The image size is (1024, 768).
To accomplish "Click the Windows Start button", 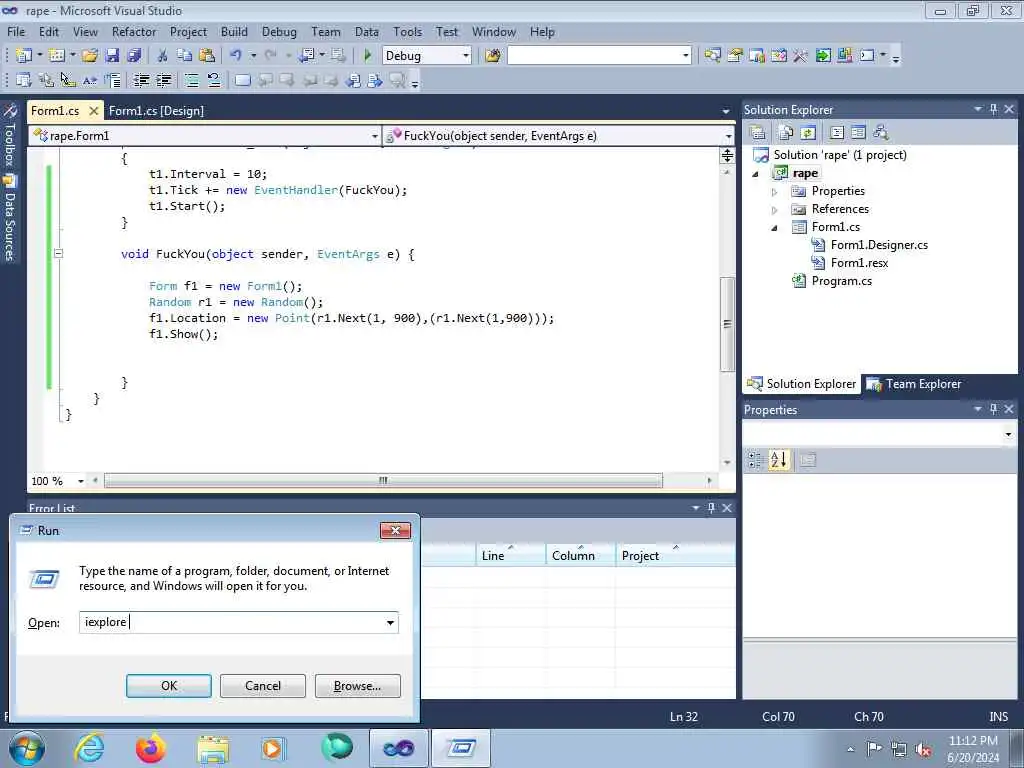I will tap(27, 748).
